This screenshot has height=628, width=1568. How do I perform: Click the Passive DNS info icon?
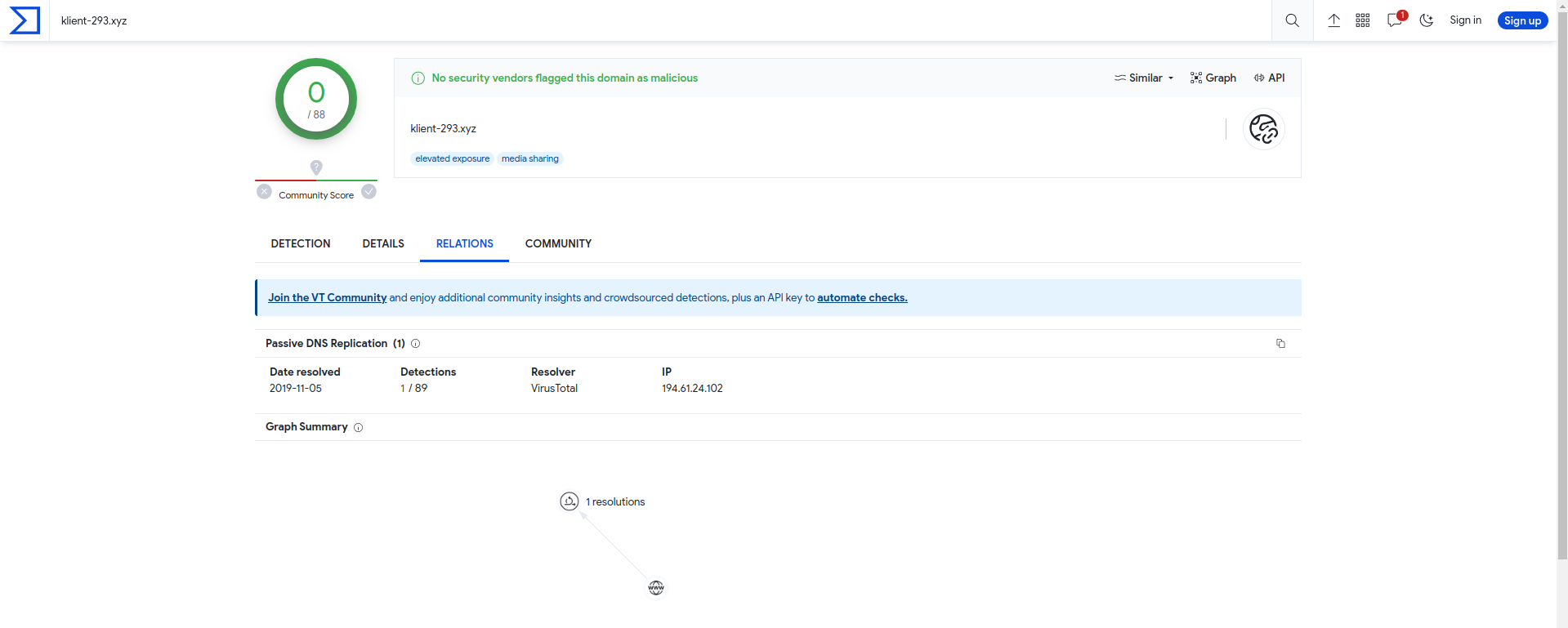(x=415, y=344)
